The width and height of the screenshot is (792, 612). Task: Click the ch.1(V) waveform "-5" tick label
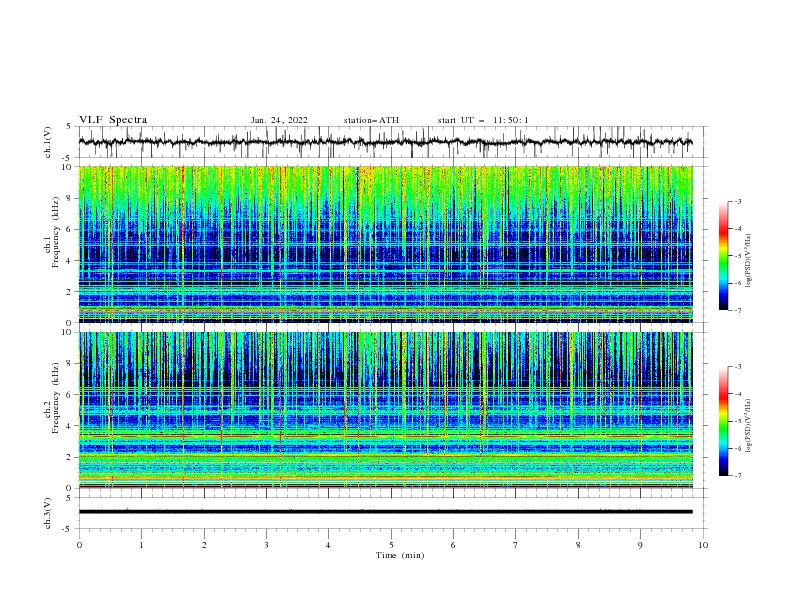(x=67, y=158)
